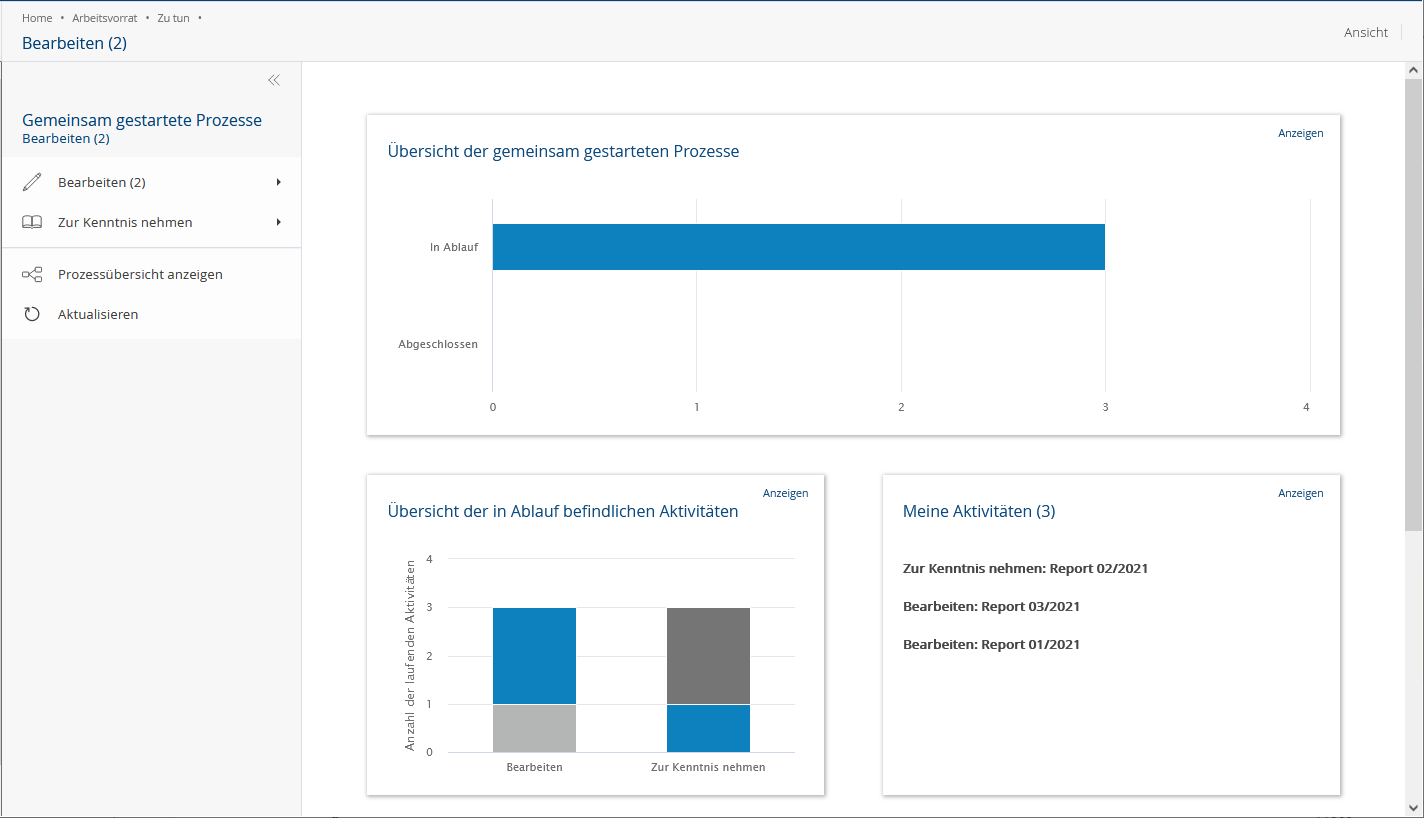Screen dimensions: 1424x818
Task: Click the Abgeschlossen axis label
Action: [438, 344]
